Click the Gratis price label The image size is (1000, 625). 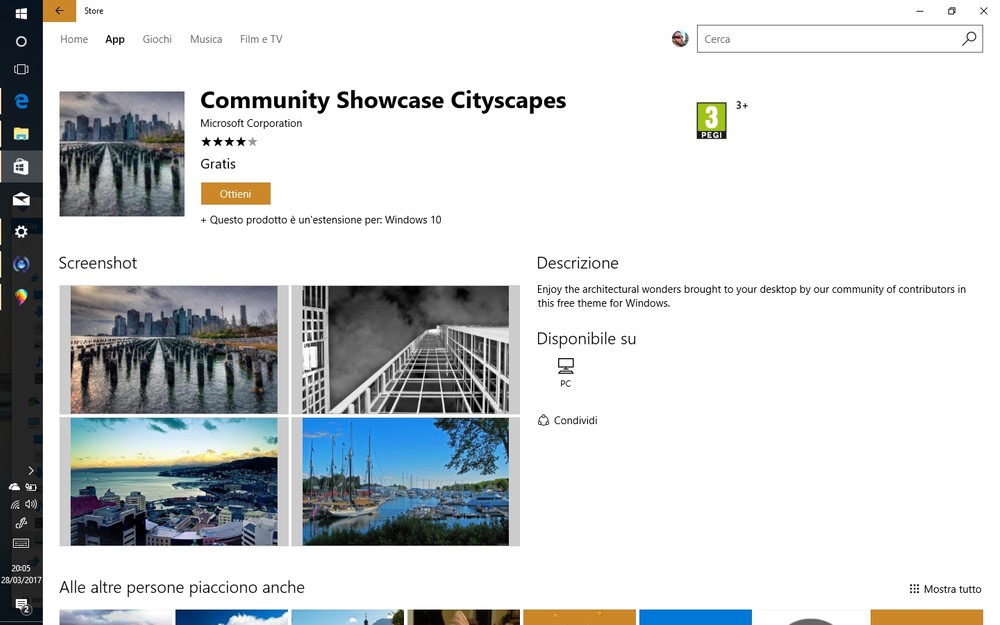(218, 164)
